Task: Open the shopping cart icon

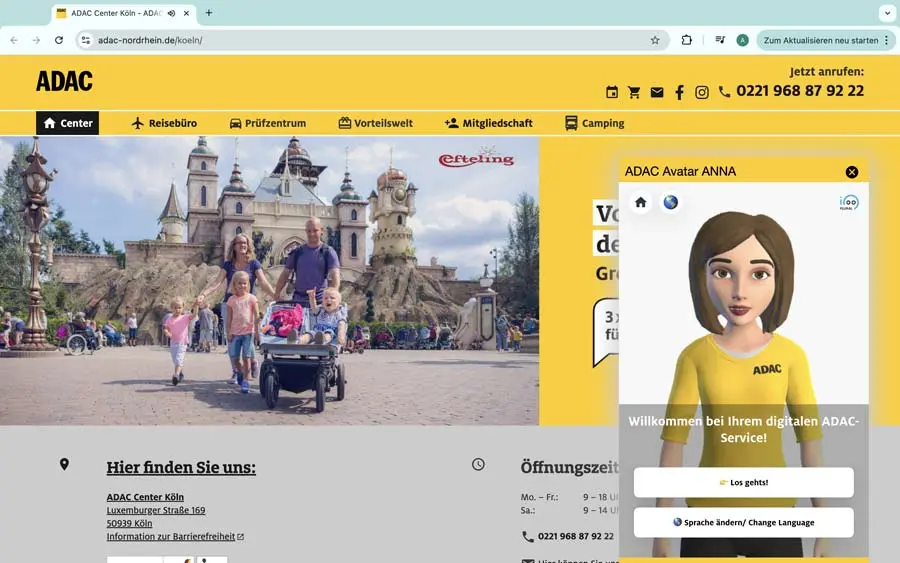Action: point(634,92)
